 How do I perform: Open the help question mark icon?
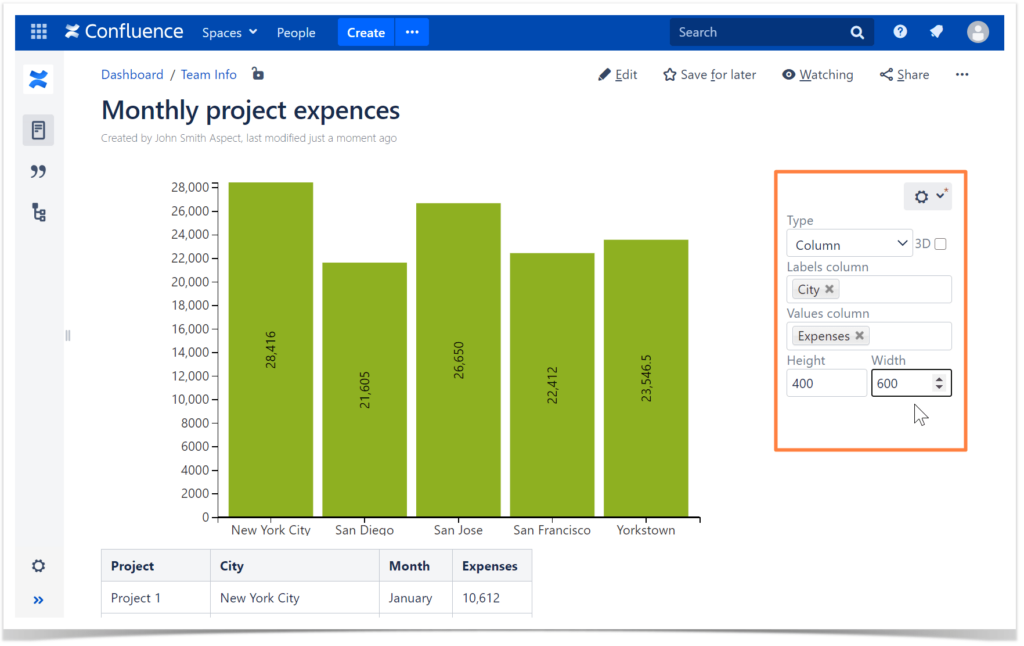click(899, 31)
